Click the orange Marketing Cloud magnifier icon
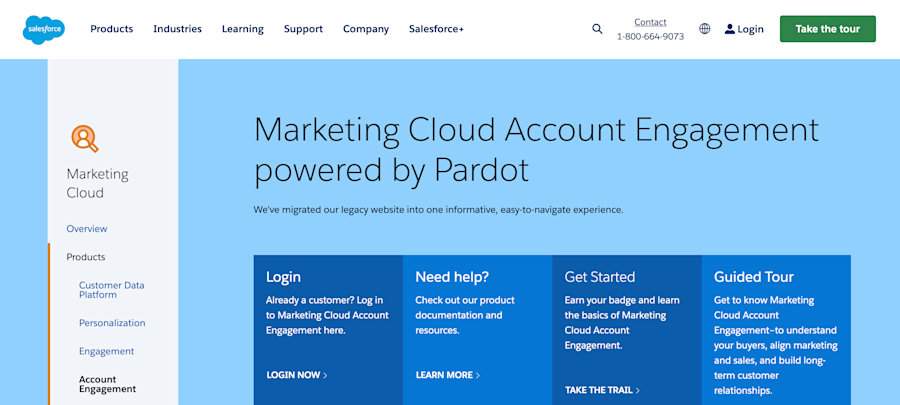Image resolution: width=900 pixels, height=405 pixels. click(84, 138)
